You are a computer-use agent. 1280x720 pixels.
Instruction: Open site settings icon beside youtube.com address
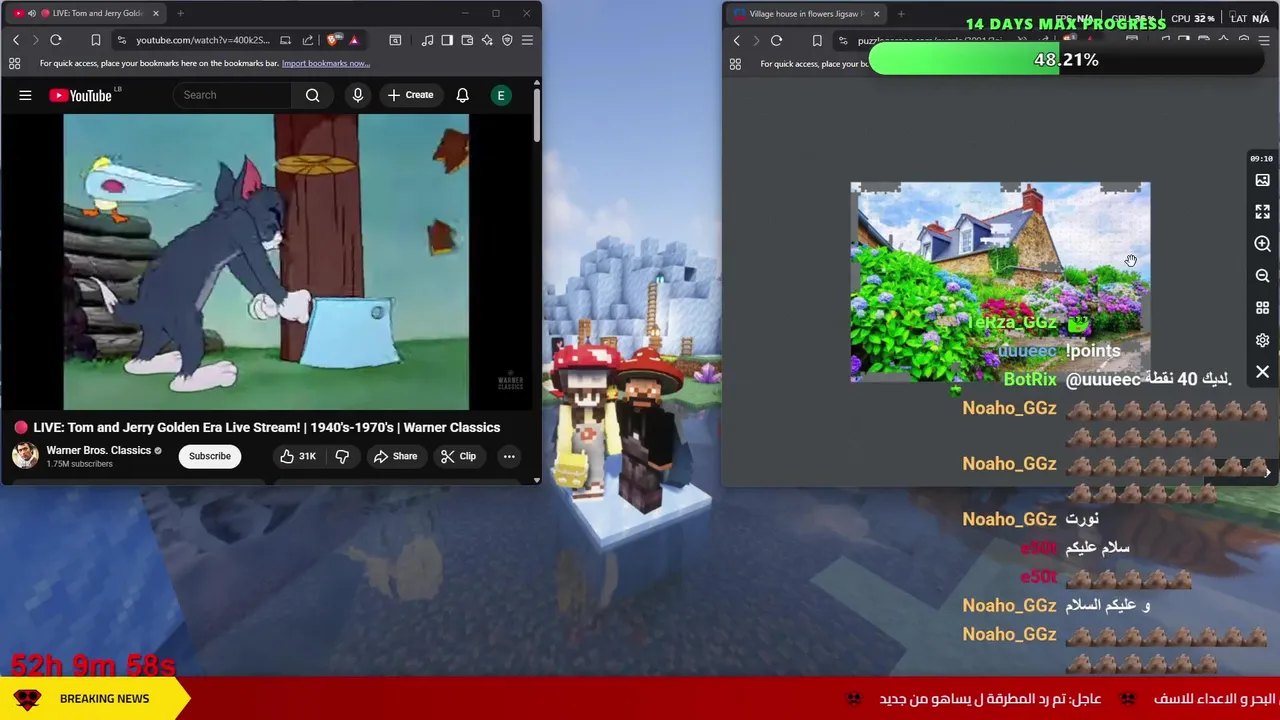pos(121,40)
